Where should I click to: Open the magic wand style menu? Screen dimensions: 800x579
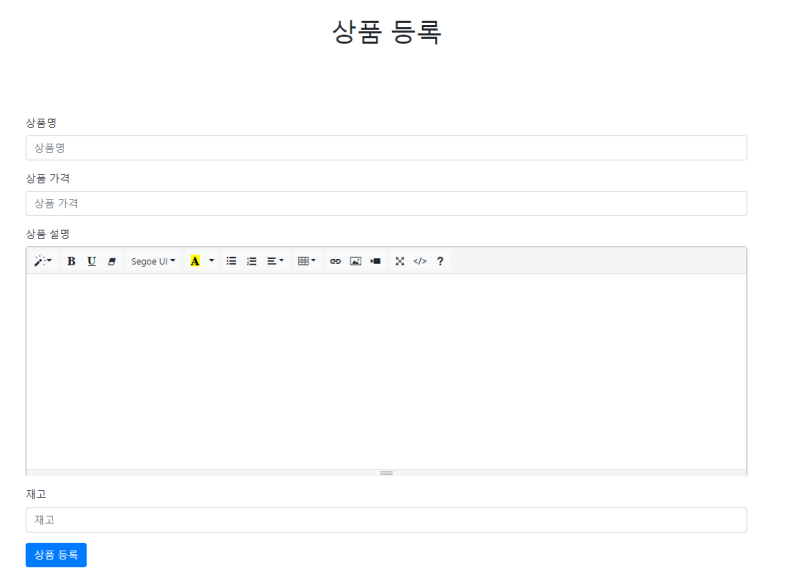pyautogui.click(x=43, y=261)
